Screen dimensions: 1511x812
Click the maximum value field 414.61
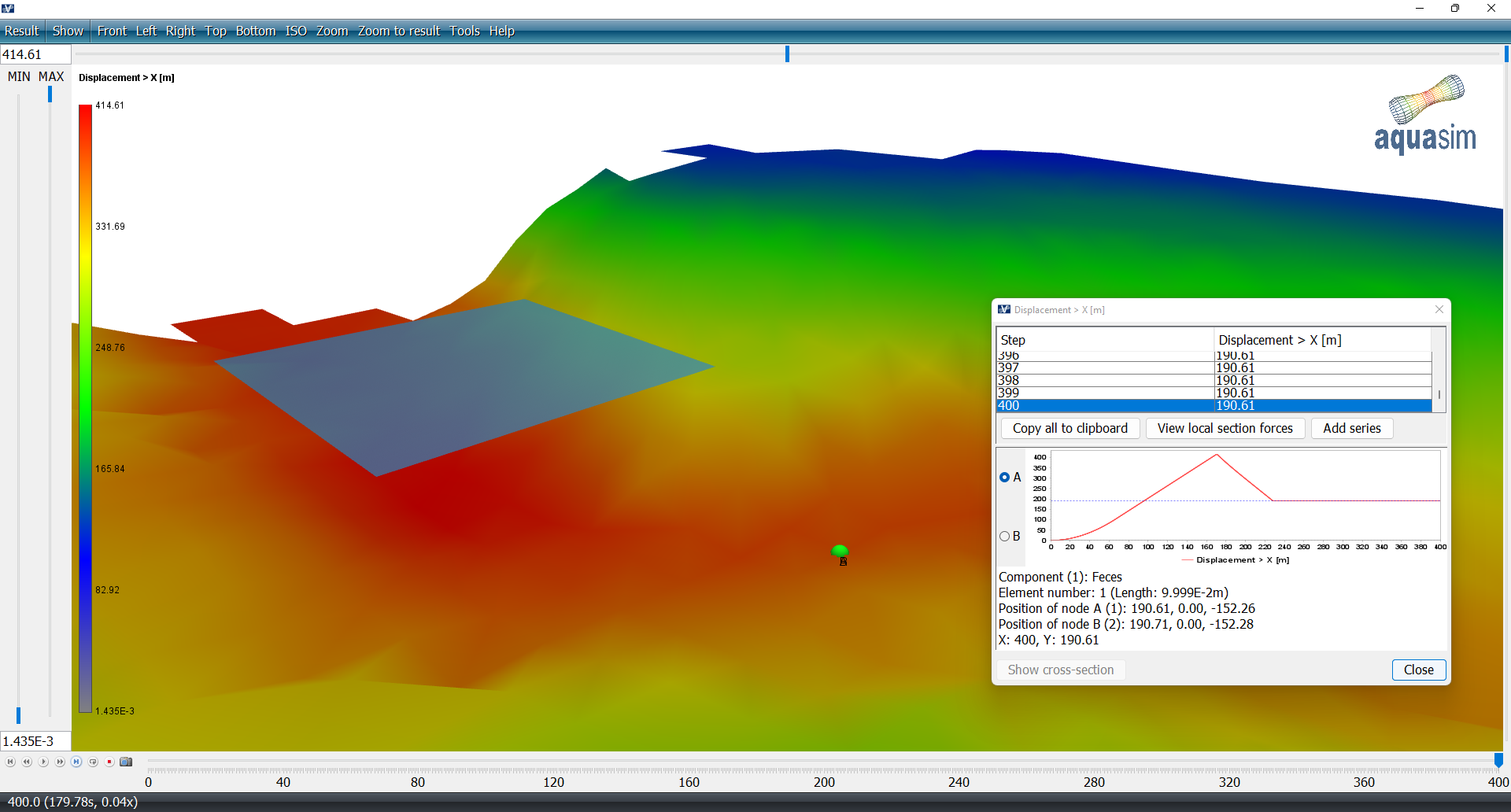point(35,54)
